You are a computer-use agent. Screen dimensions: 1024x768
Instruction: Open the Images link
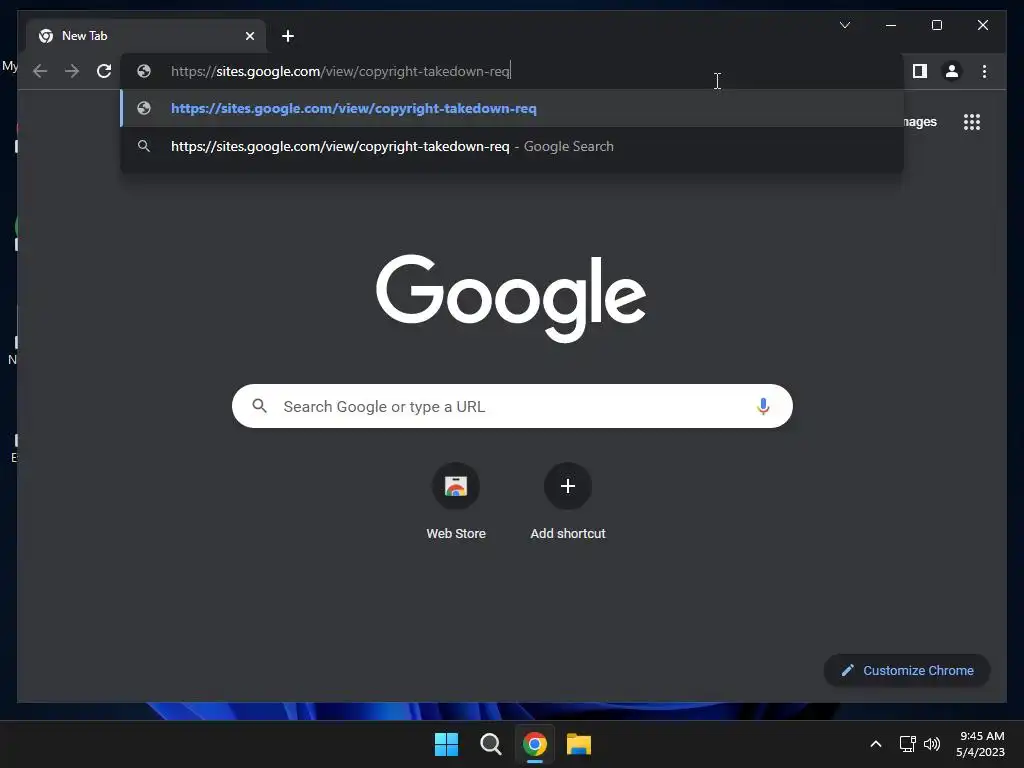pyautogui.click(x=920, y=122)
